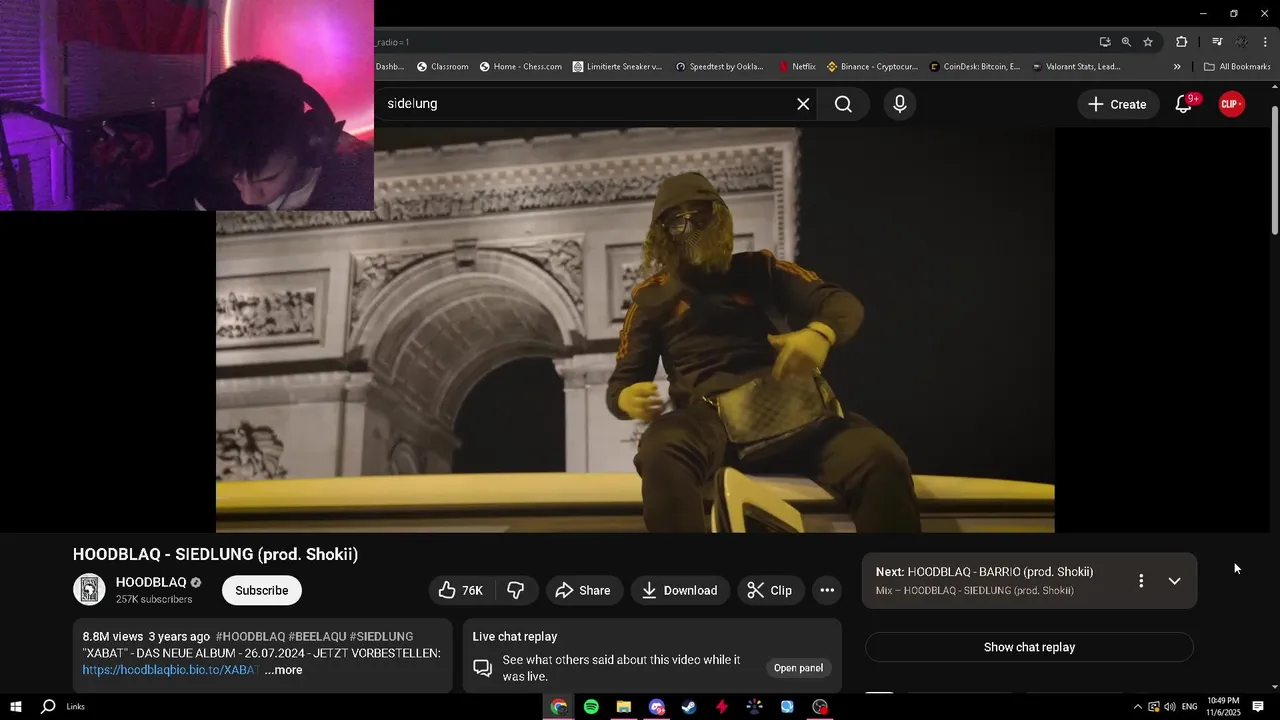Open the Speedtest by Ookla bookmark
Image resolution: width=1280 pixels, height=720 pixels.
(x=719, y=67)
